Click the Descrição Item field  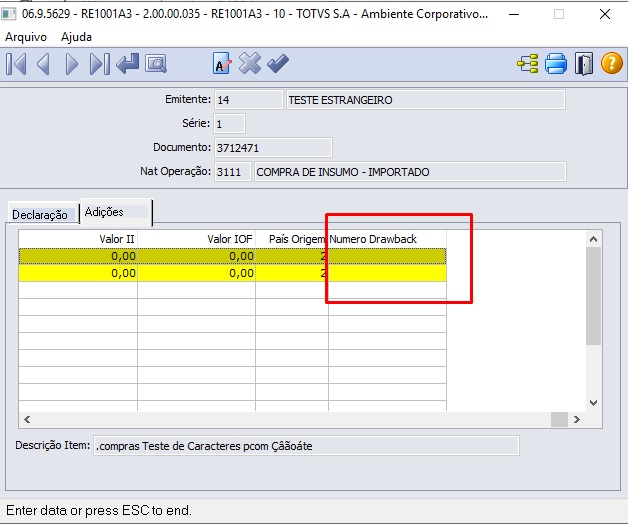[306, 446]
